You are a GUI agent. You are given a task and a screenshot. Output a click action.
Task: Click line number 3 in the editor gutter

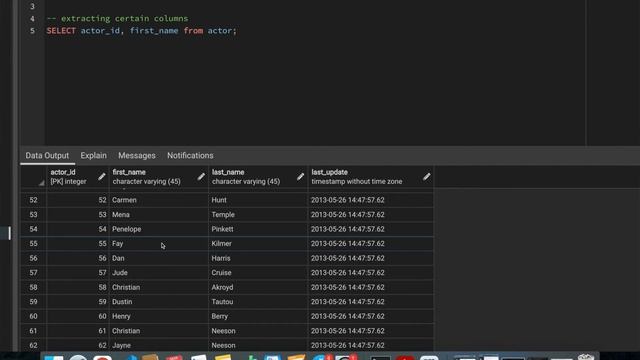[x=32, y=7]
